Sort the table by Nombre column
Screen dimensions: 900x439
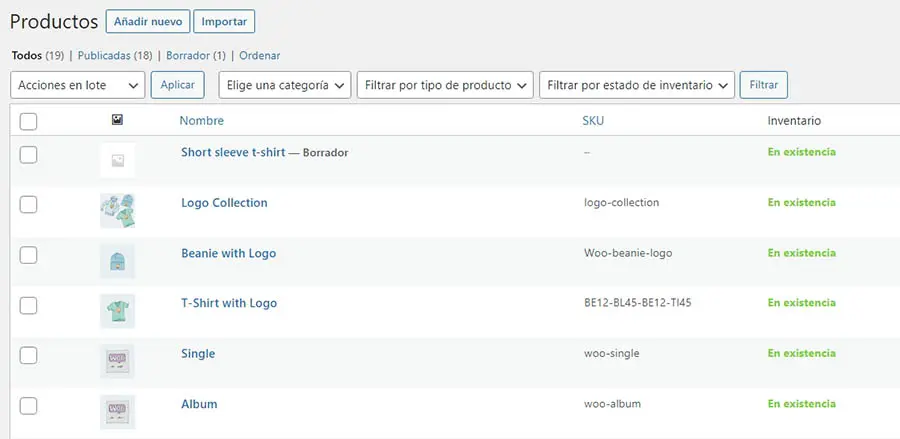pos(201,121)
